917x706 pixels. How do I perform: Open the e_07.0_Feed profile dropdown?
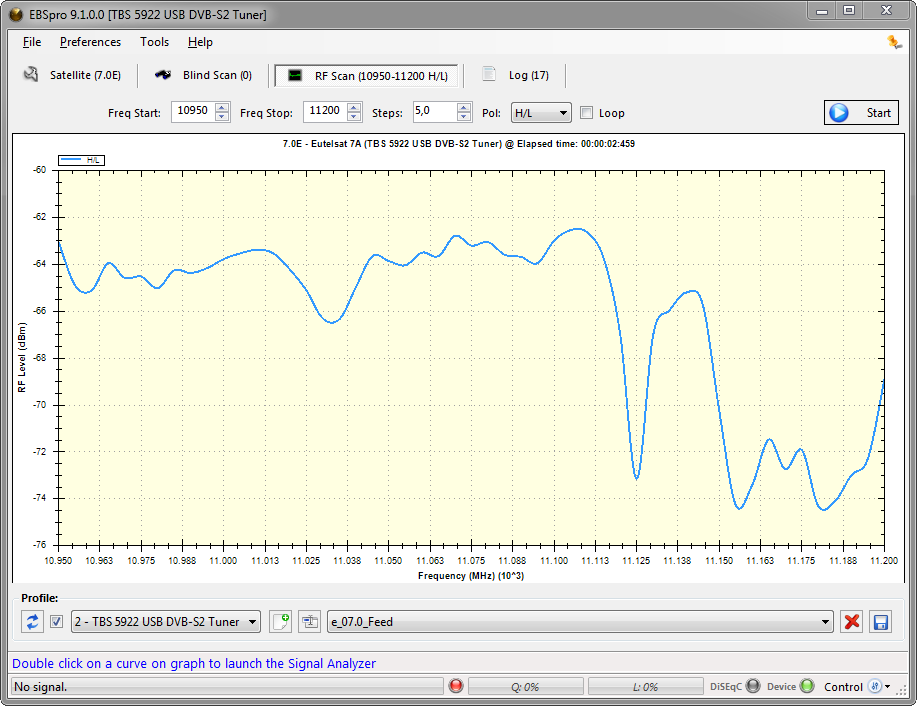580,621
